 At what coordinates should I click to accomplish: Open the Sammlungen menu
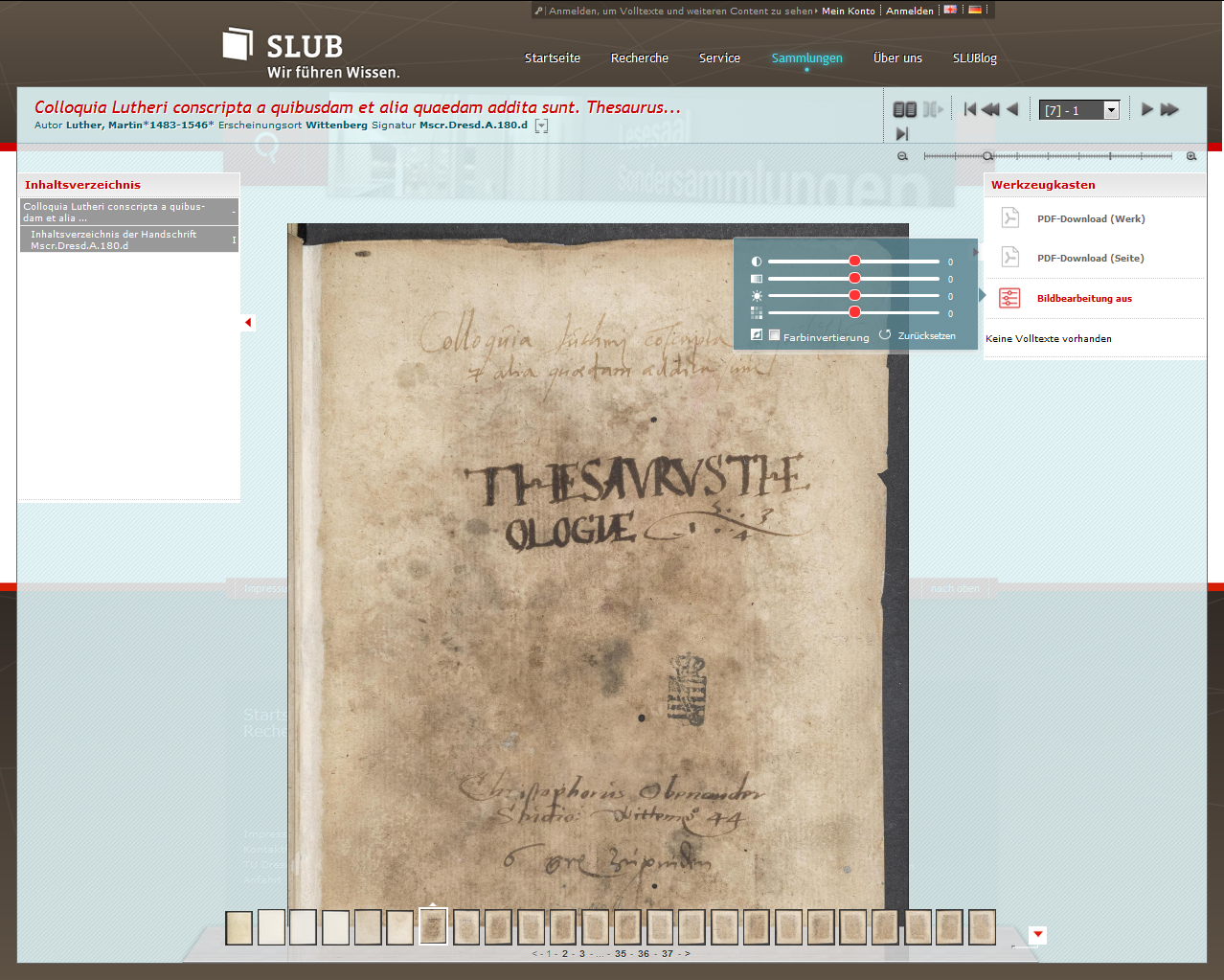click(806, 58)
